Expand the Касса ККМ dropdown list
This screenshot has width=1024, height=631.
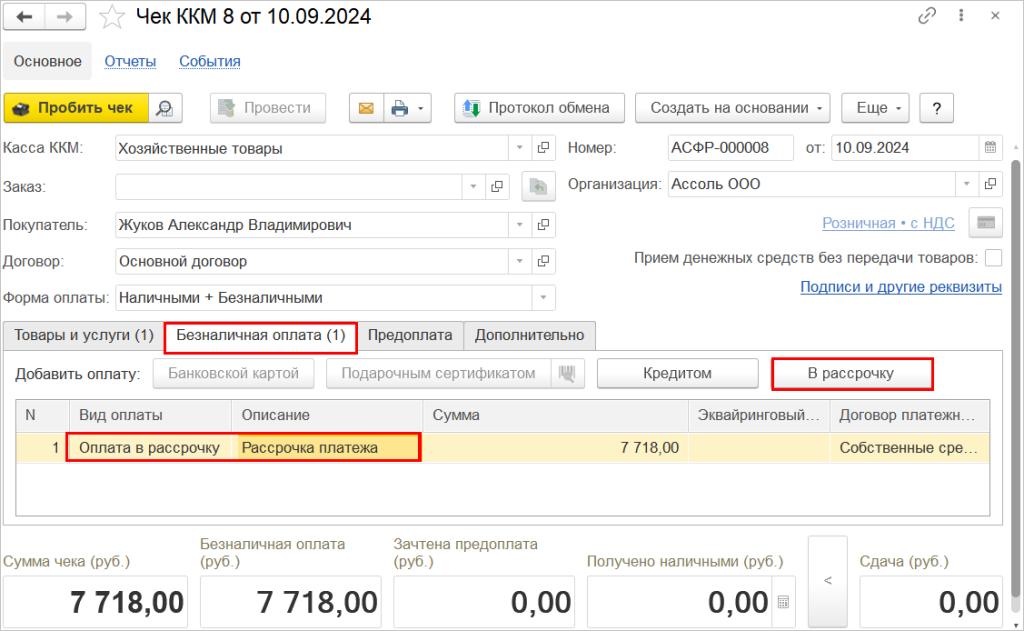pos(519,148)
